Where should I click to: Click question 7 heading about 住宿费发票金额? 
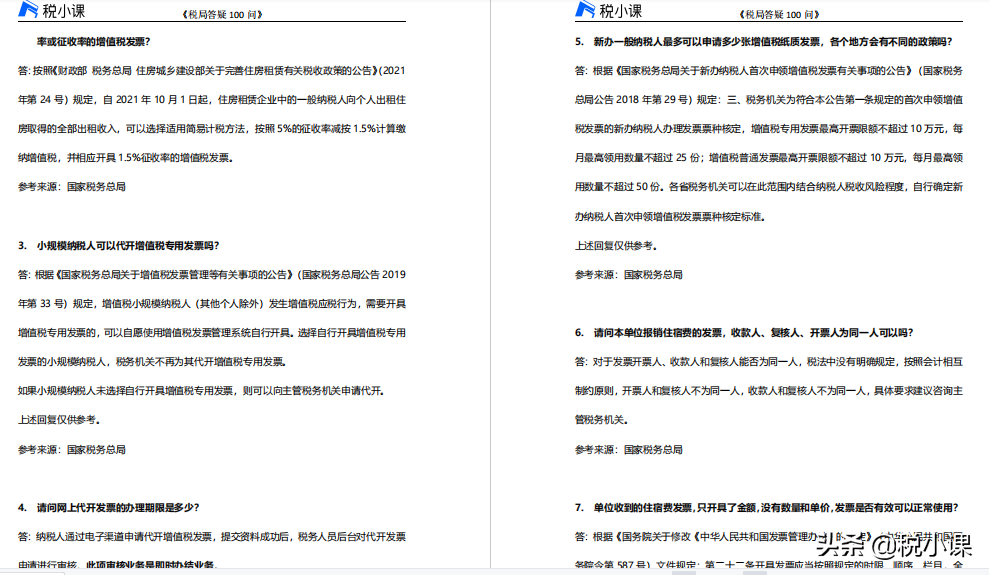coord(766,507)
